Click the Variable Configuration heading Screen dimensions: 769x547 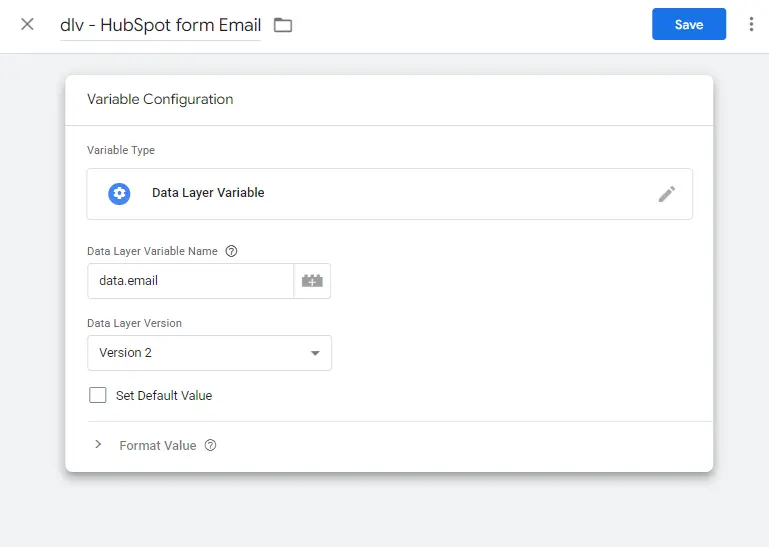tap(160, 99)
